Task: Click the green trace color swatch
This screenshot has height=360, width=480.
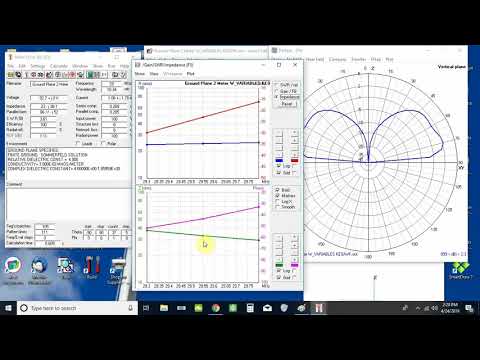Action: coord(279,265)
